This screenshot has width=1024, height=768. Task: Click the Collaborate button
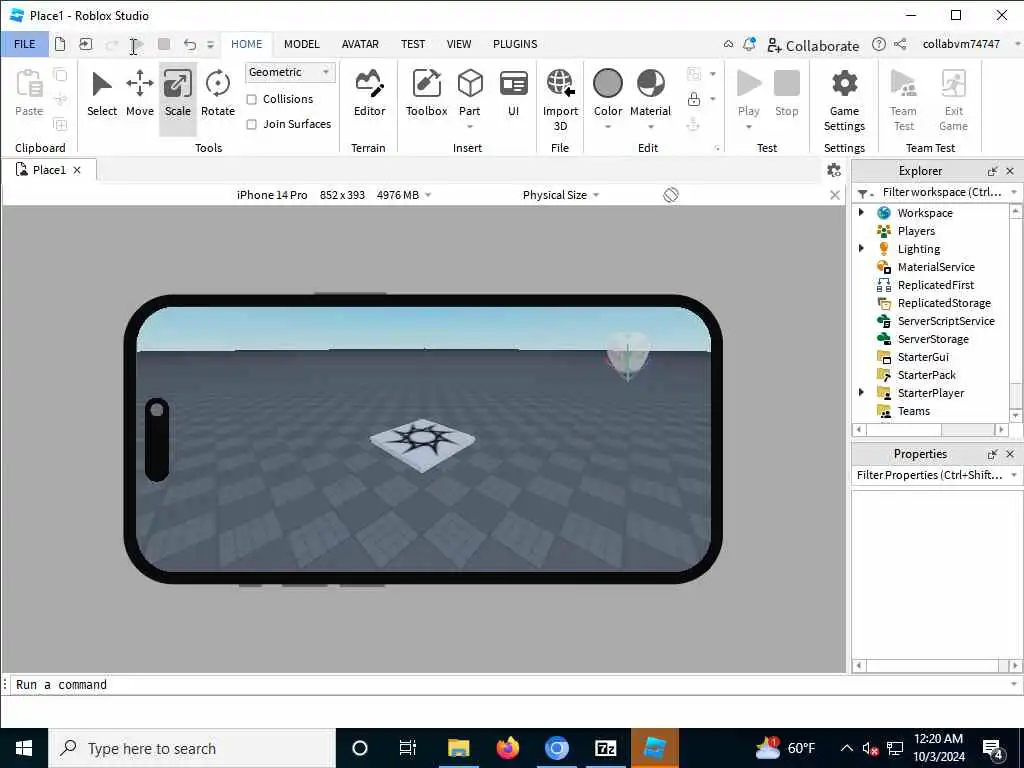(812, 45)
